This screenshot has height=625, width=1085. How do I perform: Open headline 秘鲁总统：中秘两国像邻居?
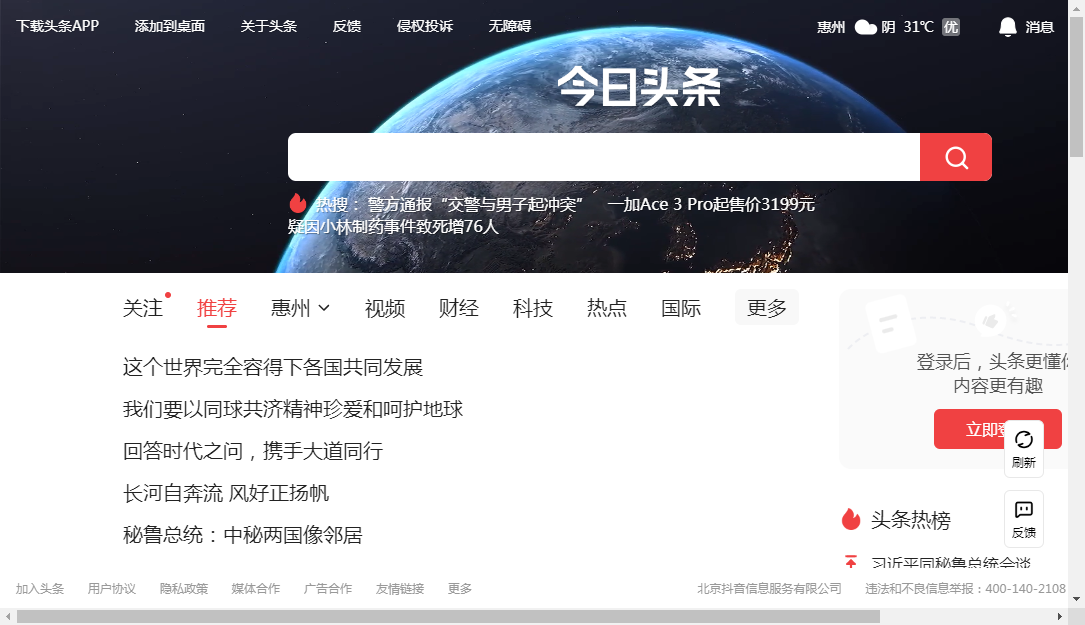pos(242,535)
